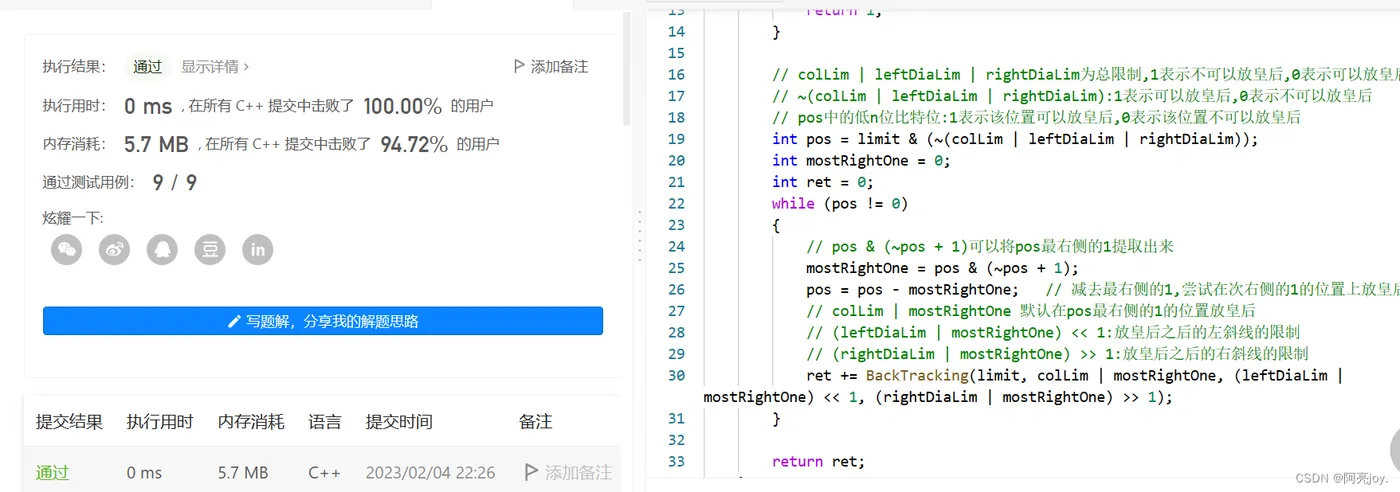Click the 执行结果 label
The height and width of the screenshot is (492, 1400).
coord(73,67)
